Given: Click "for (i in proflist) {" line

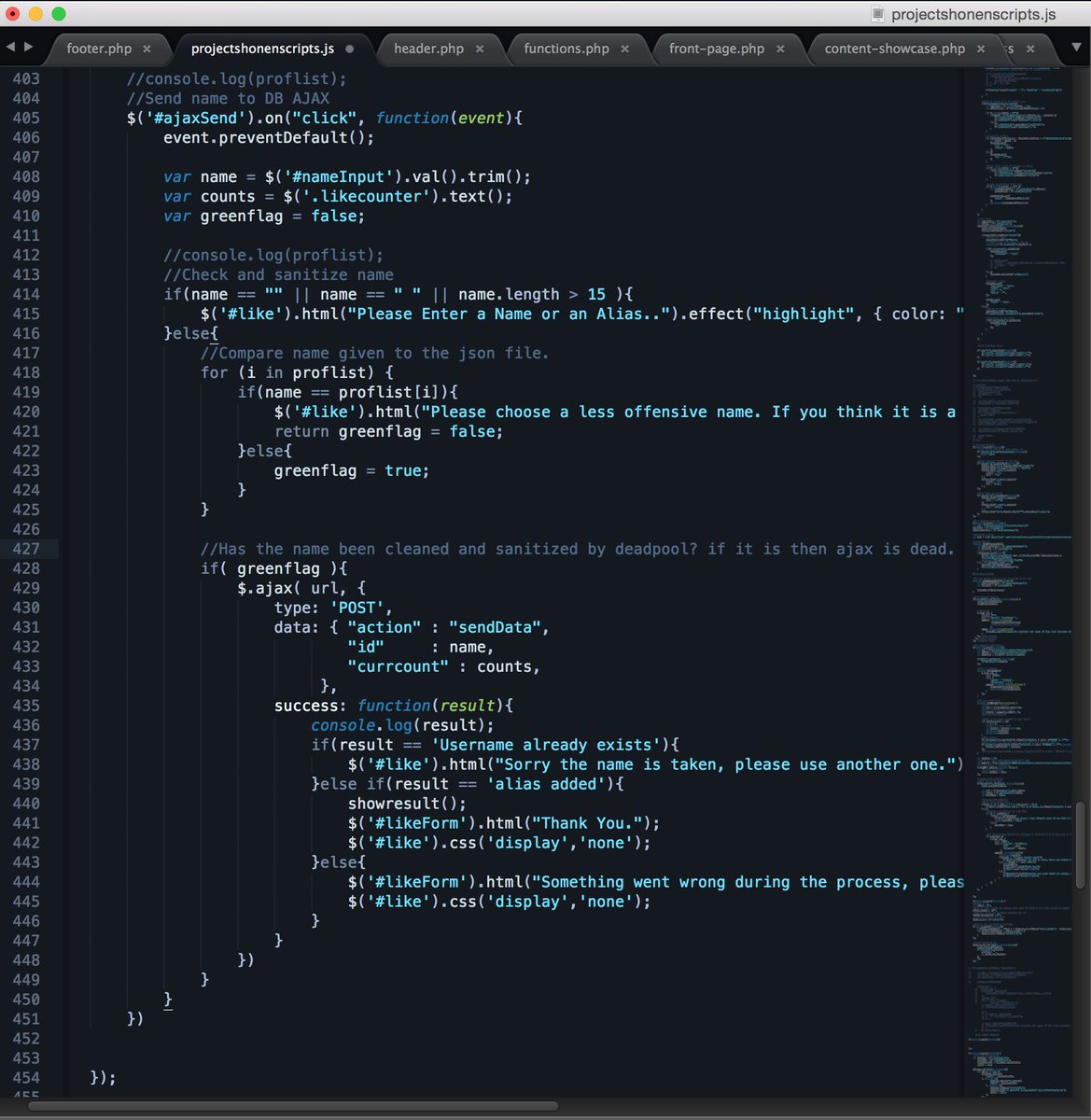Looking at the screenshot, I should click(x=297, y=372).
